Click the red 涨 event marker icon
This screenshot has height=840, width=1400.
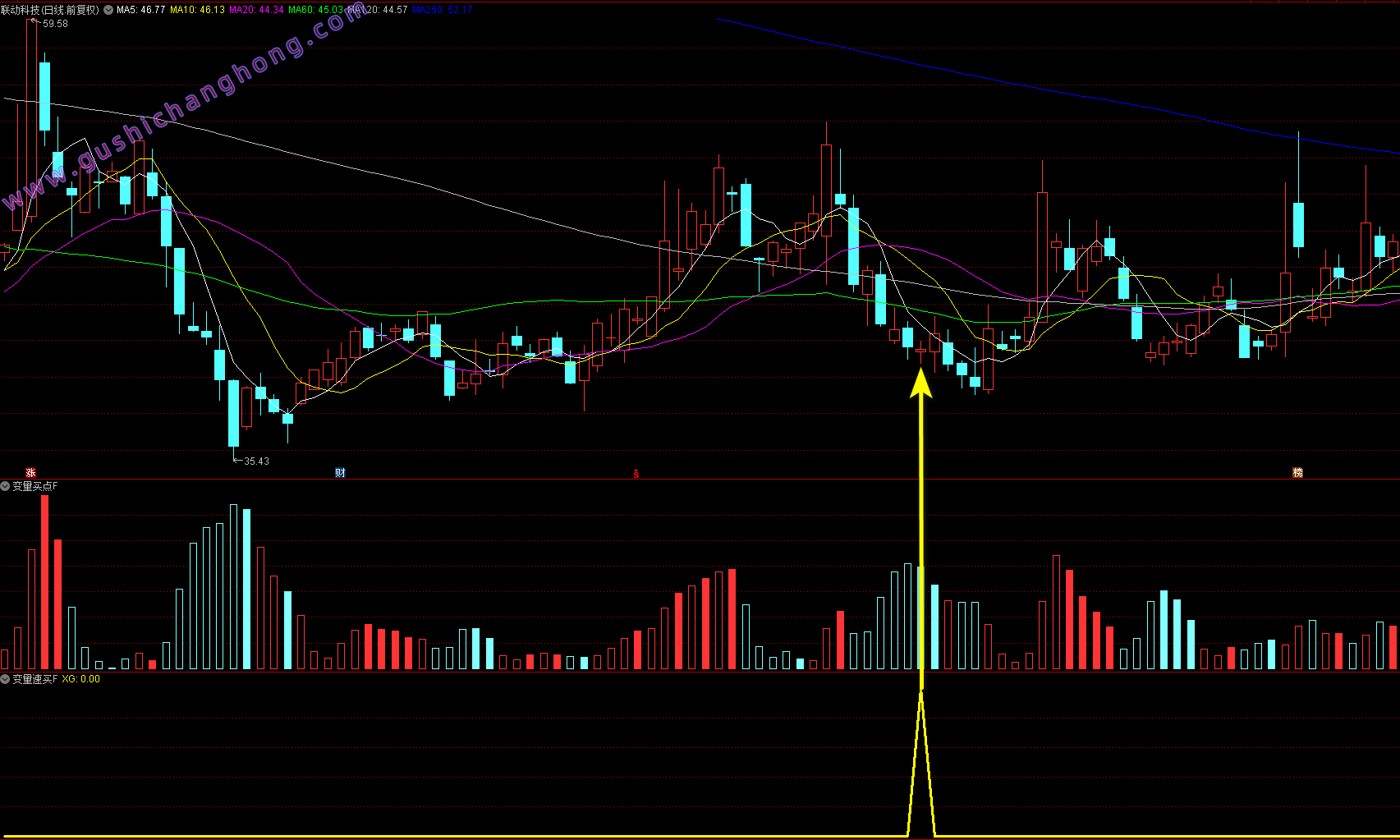click(30, 472)
